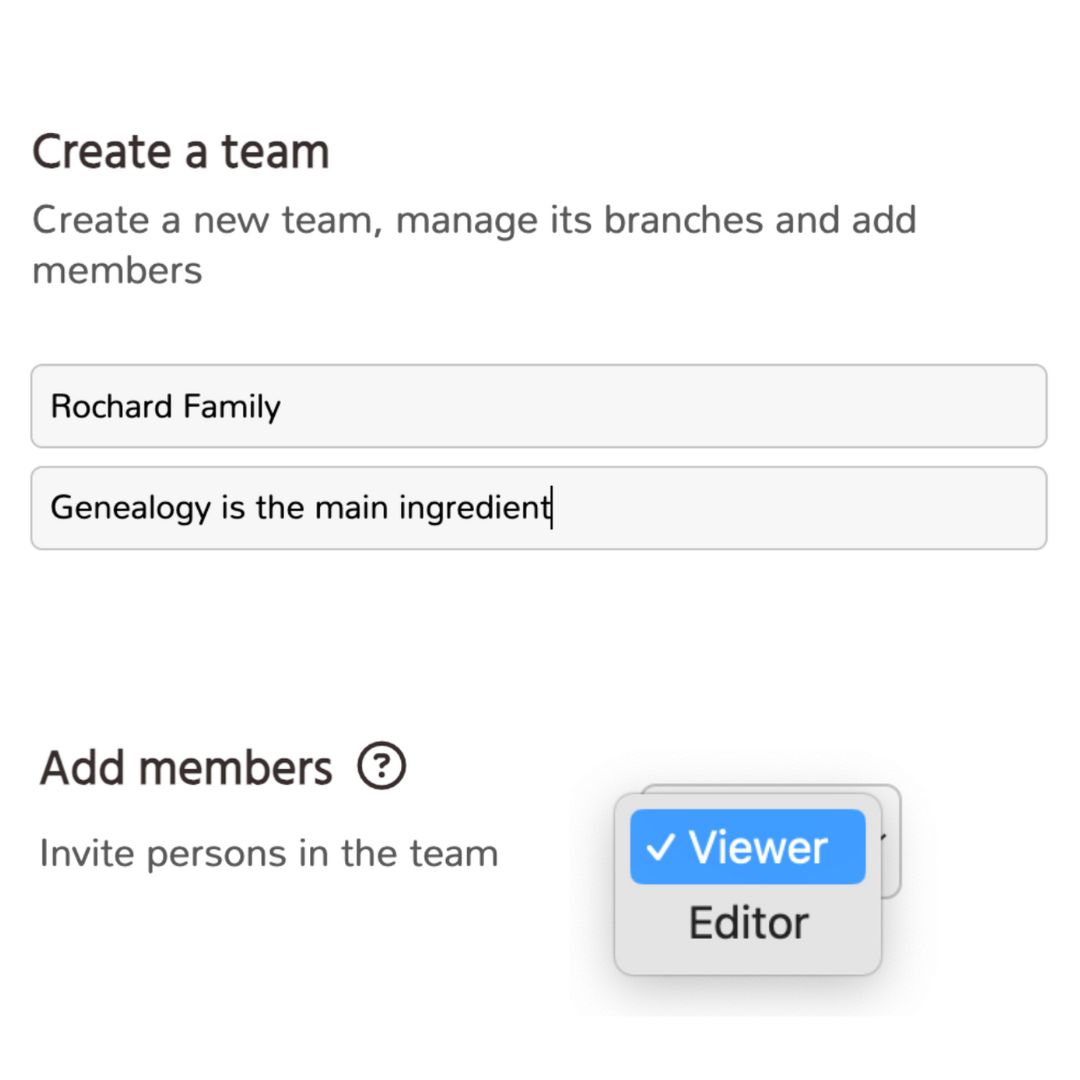Click the Invite persons in the team text

pyautogui.click(x=269, y=853)
